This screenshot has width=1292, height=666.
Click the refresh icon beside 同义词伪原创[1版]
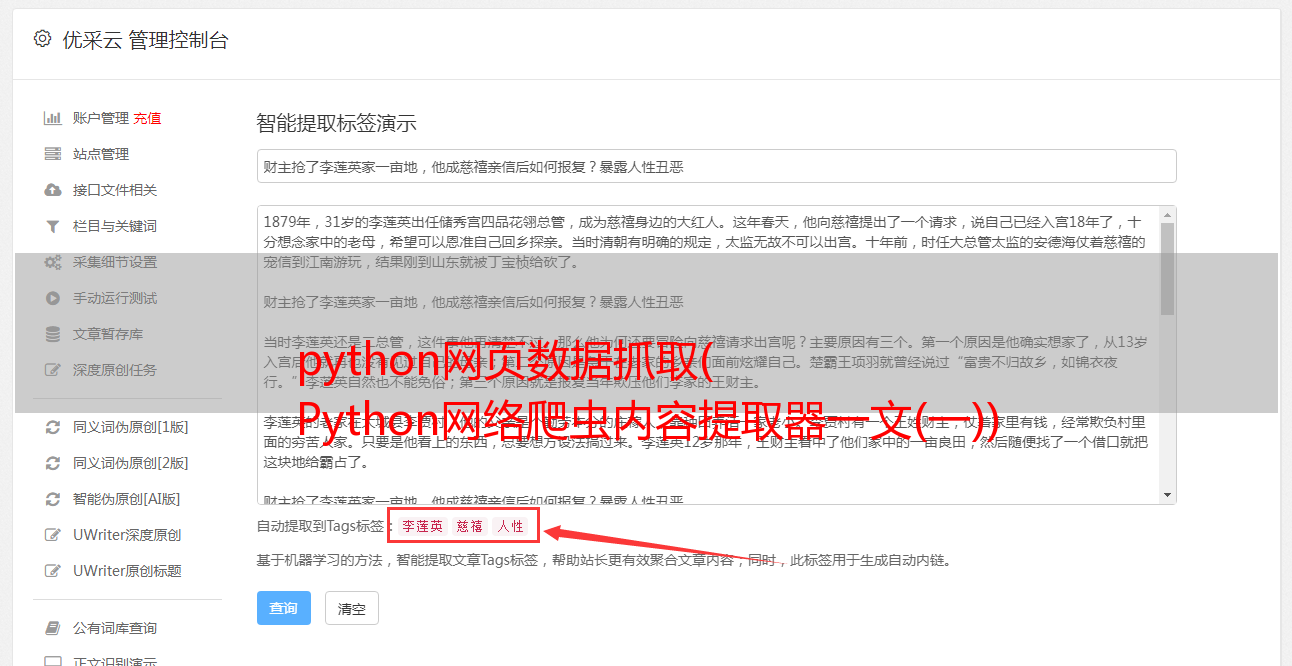coord(53,427)
